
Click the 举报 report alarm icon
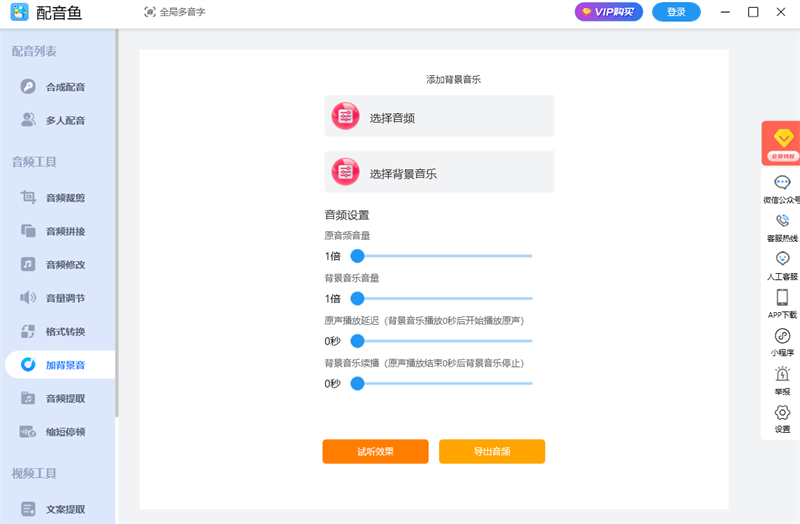point(782,374)
